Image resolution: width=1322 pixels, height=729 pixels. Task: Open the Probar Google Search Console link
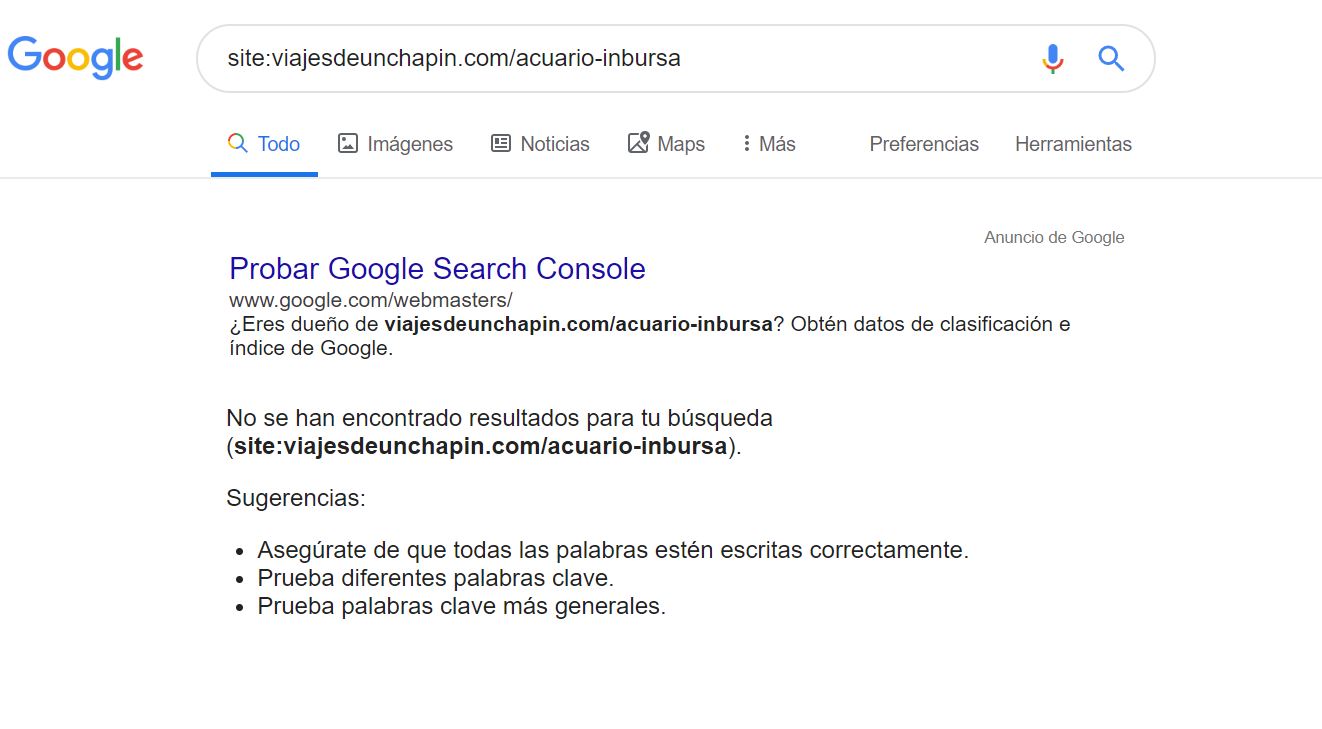[x=437, y=268]
